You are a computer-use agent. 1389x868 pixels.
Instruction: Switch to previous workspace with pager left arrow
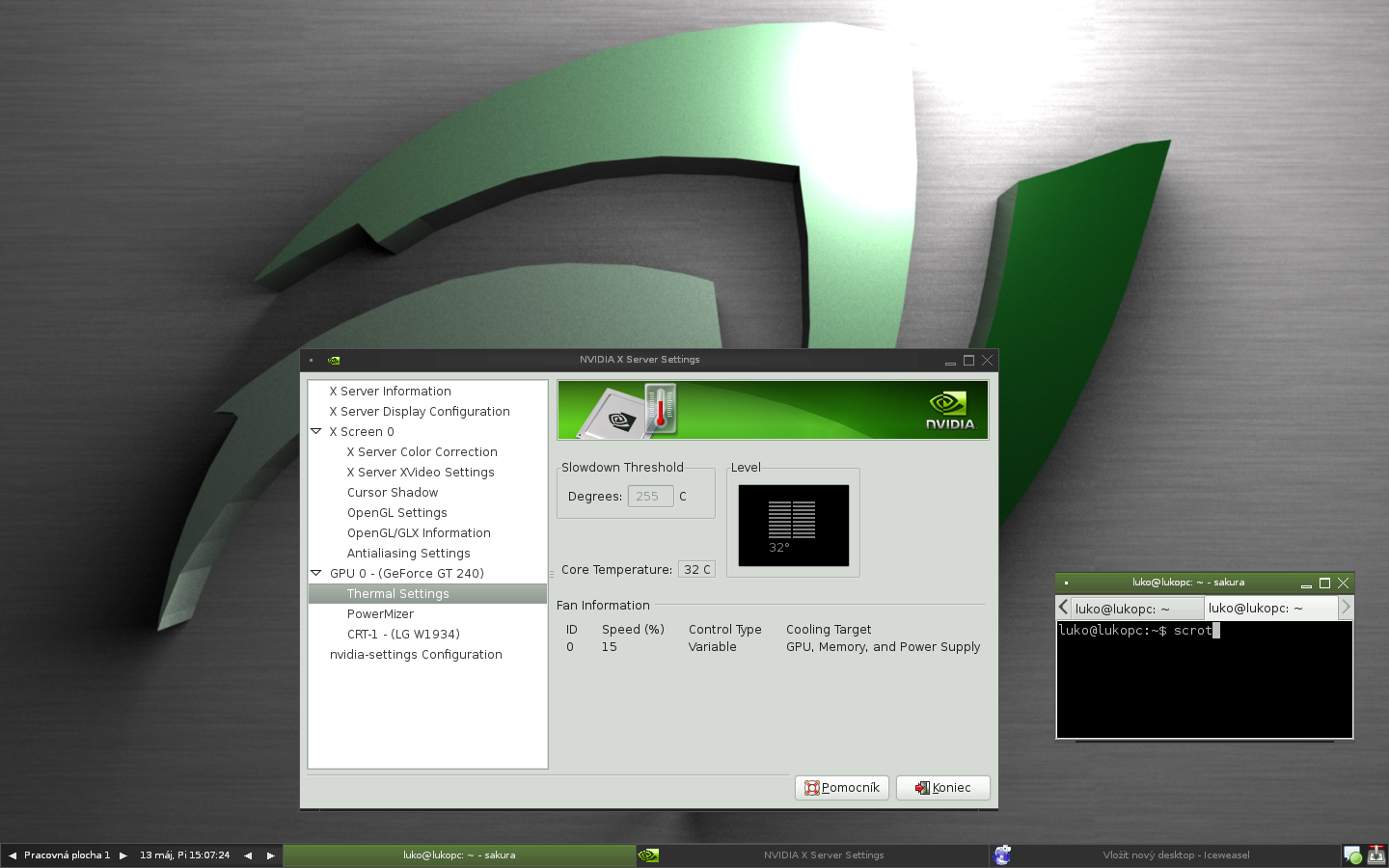(12, 855)
